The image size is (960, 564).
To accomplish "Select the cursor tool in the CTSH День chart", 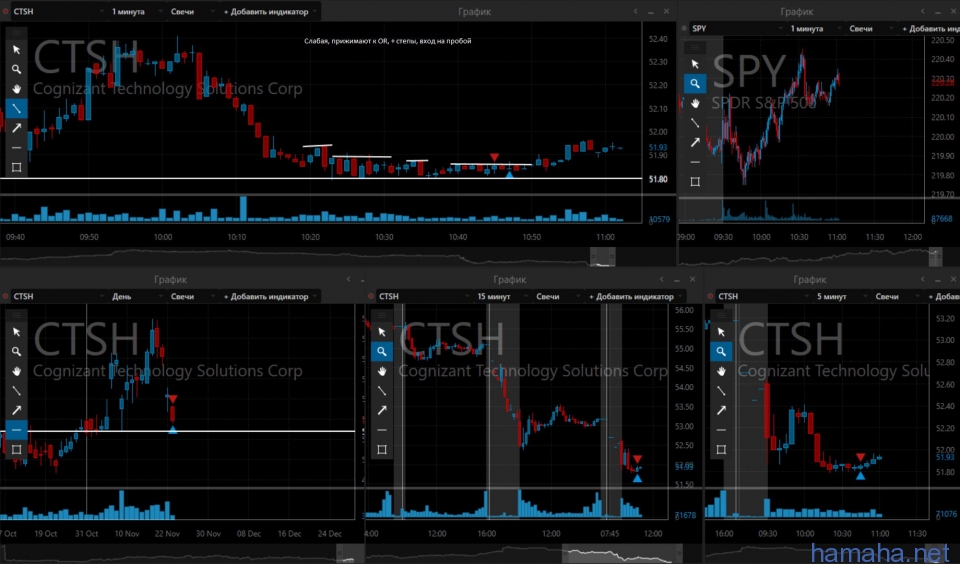I will 17,332.
